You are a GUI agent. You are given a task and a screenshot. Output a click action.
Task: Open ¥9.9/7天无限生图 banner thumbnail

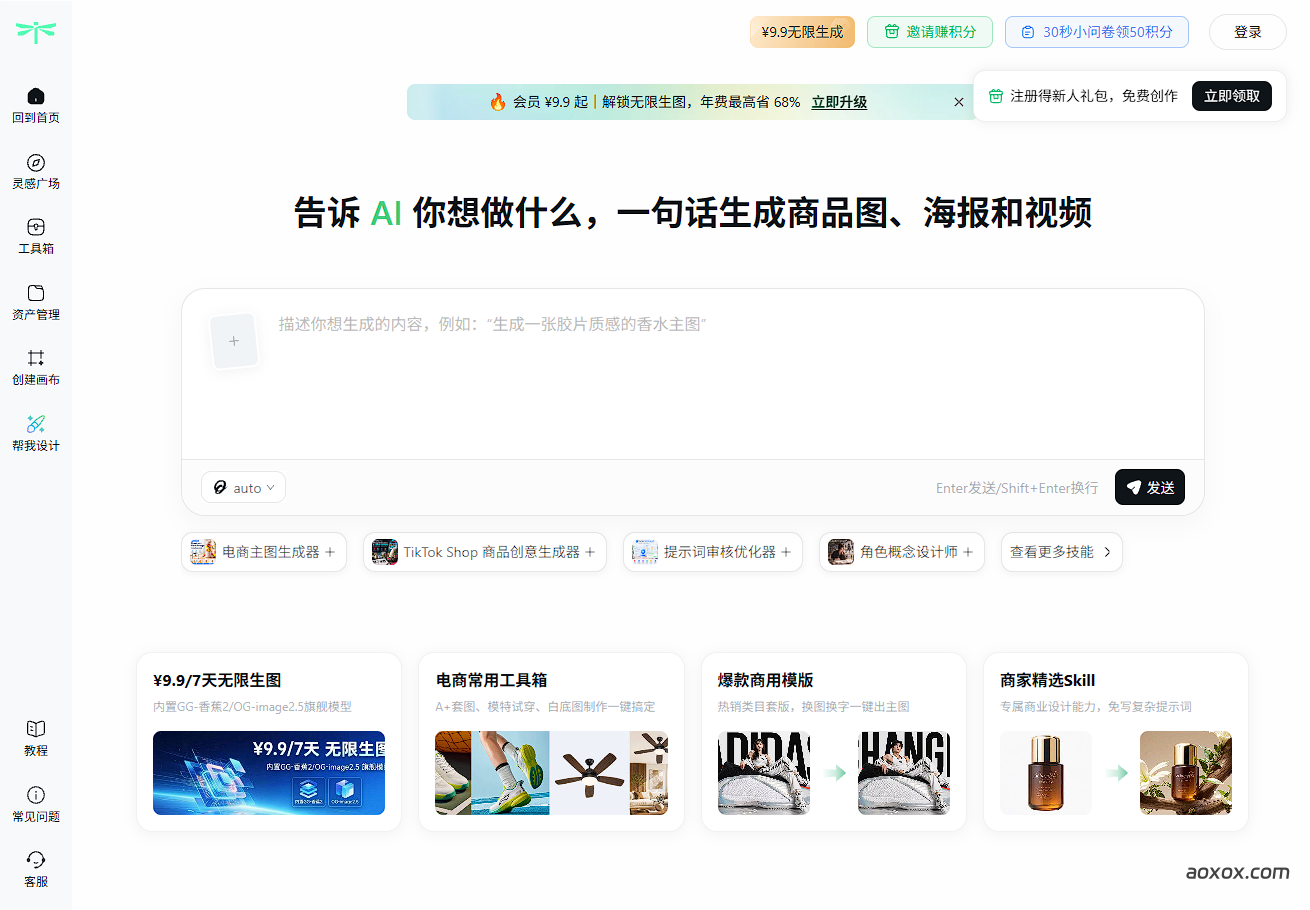pyautogui.click(x=269, y=773)
